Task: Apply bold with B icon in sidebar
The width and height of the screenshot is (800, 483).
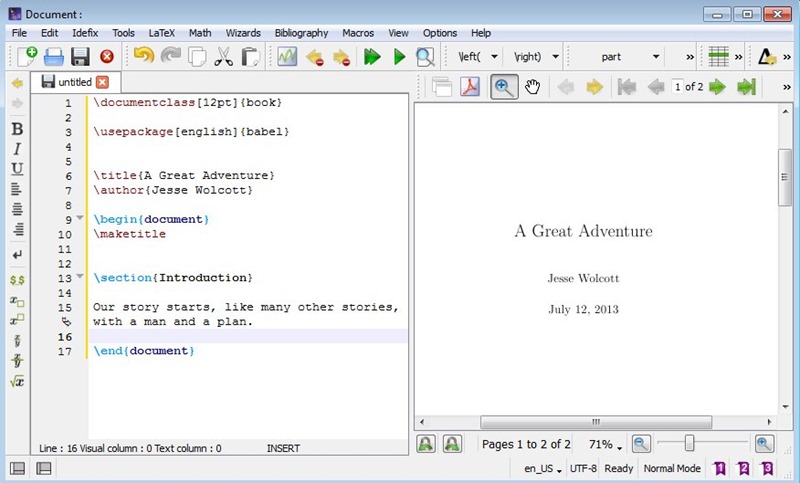Action: pos(17,129)
